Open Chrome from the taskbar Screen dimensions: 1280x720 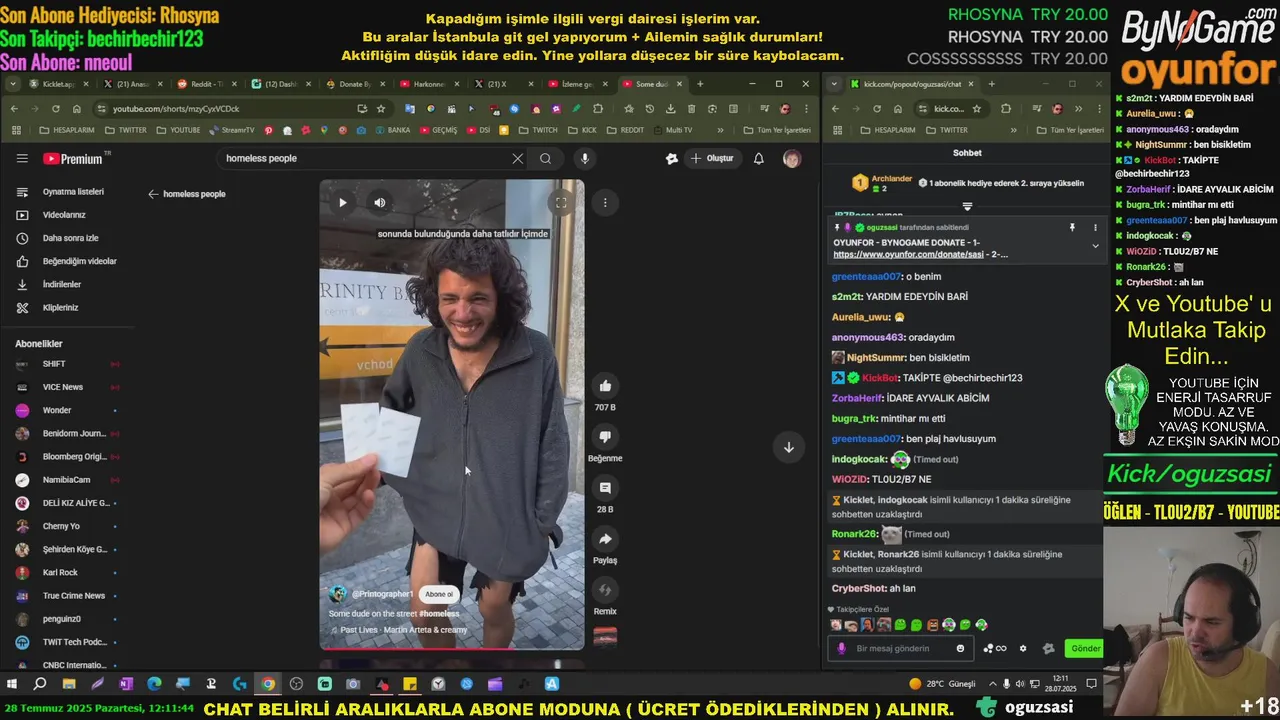click(268, 684)
